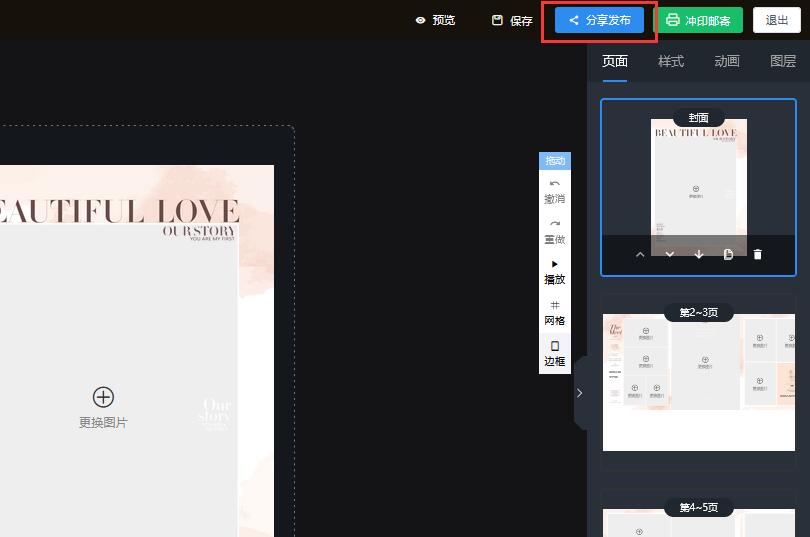Click the 更换图片 plus icon on canvas

103,397
